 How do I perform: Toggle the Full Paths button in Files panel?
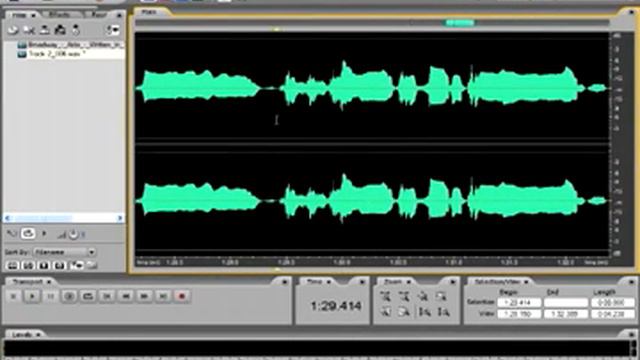coord(92,266)
